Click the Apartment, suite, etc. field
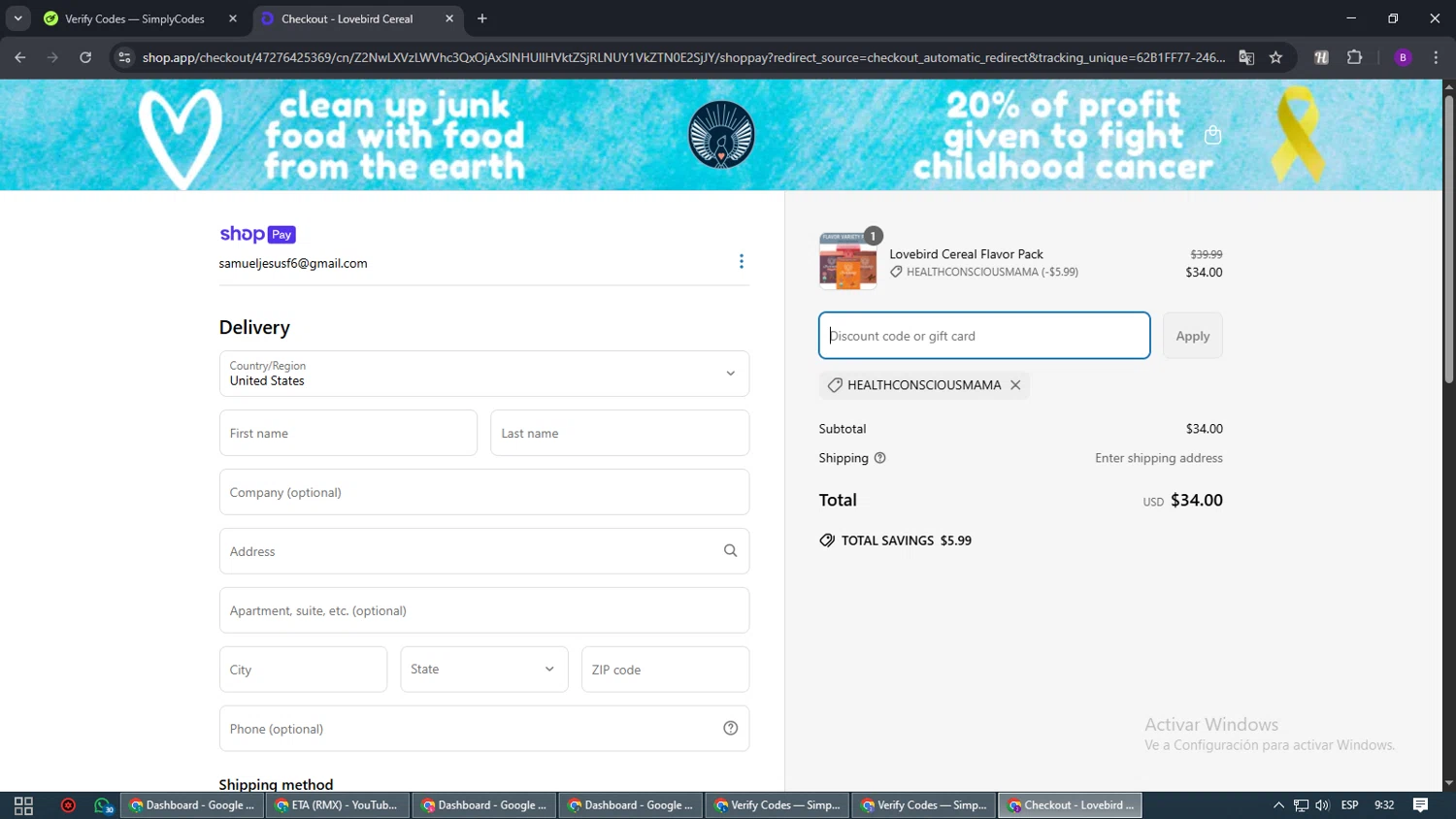1456x819 pixels. (x=484, y=610)
